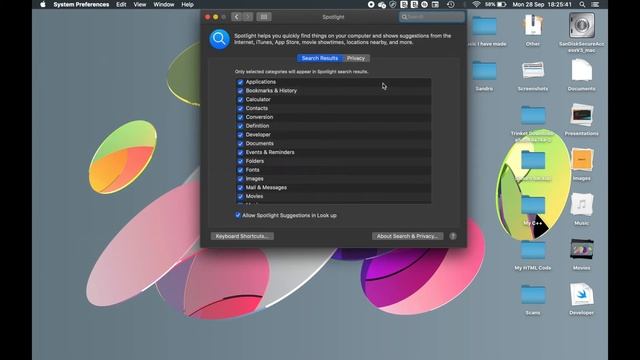Image resolution: width=640 pixels, height=360 pixels.
Task: Click the record indicator icon in the menu bar
Action: pyautogui.click(x=371, y=4)
